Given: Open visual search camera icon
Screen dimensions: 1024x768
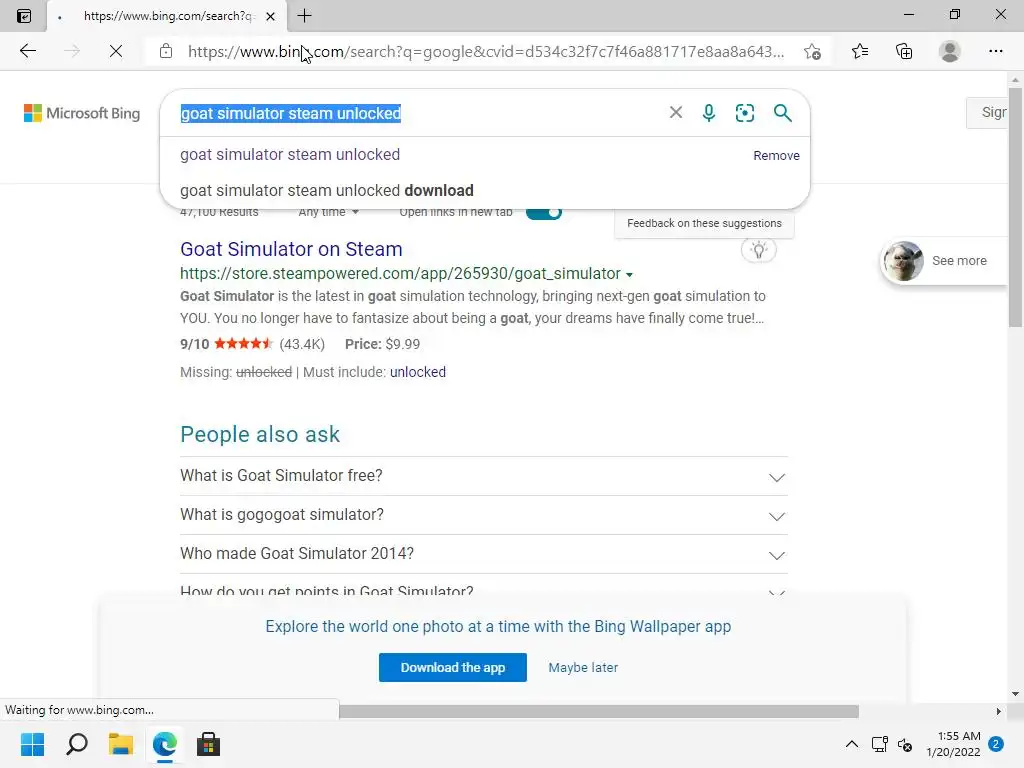Looking at the screenshot, I should point(744,113).
